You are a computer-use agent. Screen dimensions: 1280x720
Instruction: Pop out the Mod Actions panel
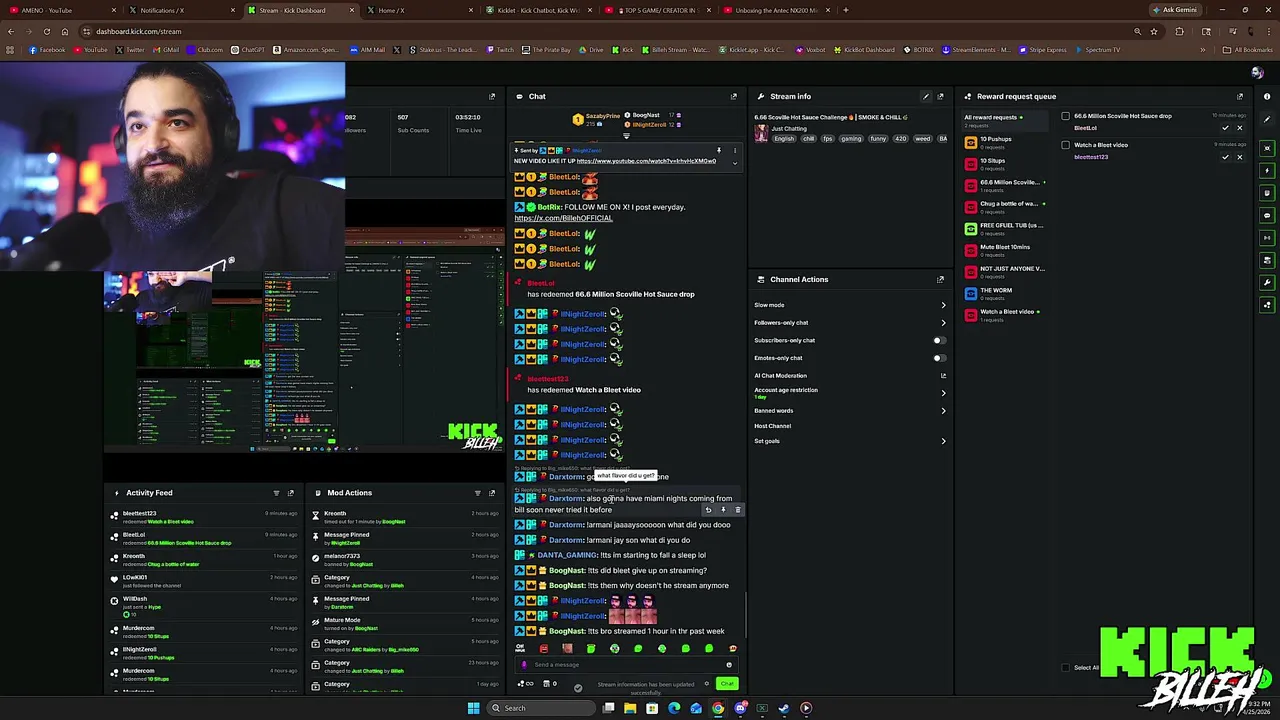coord(491,493)
